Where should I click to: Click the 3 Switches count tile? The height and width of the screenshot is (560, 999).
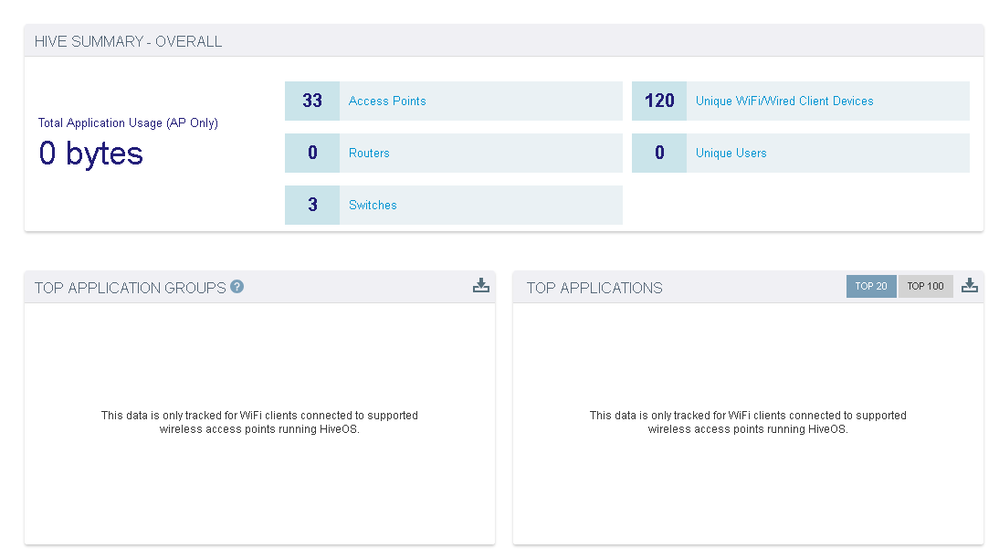tap(312, 205)
